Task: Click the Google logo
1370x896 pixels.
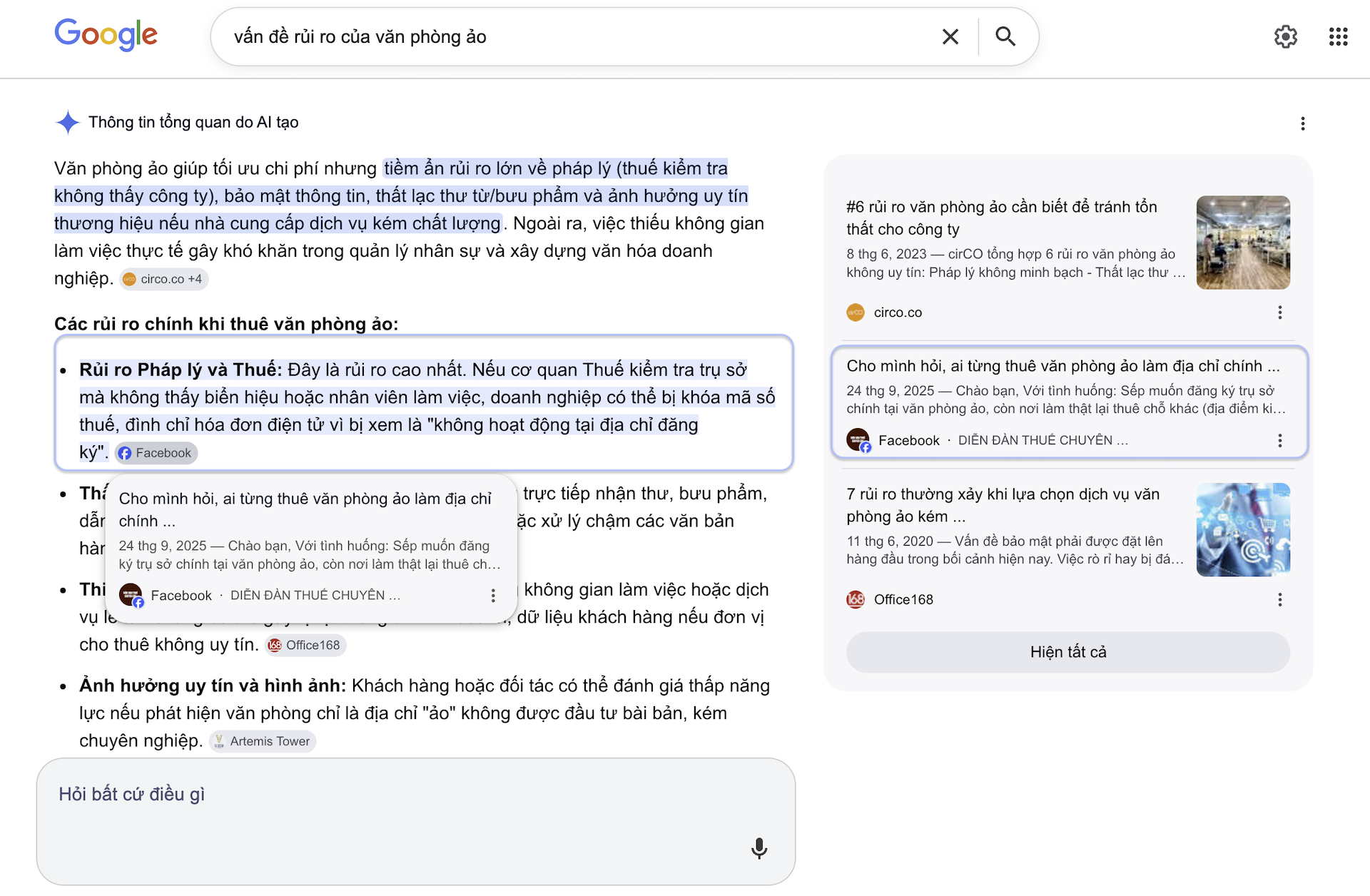Action: point(106,34)
